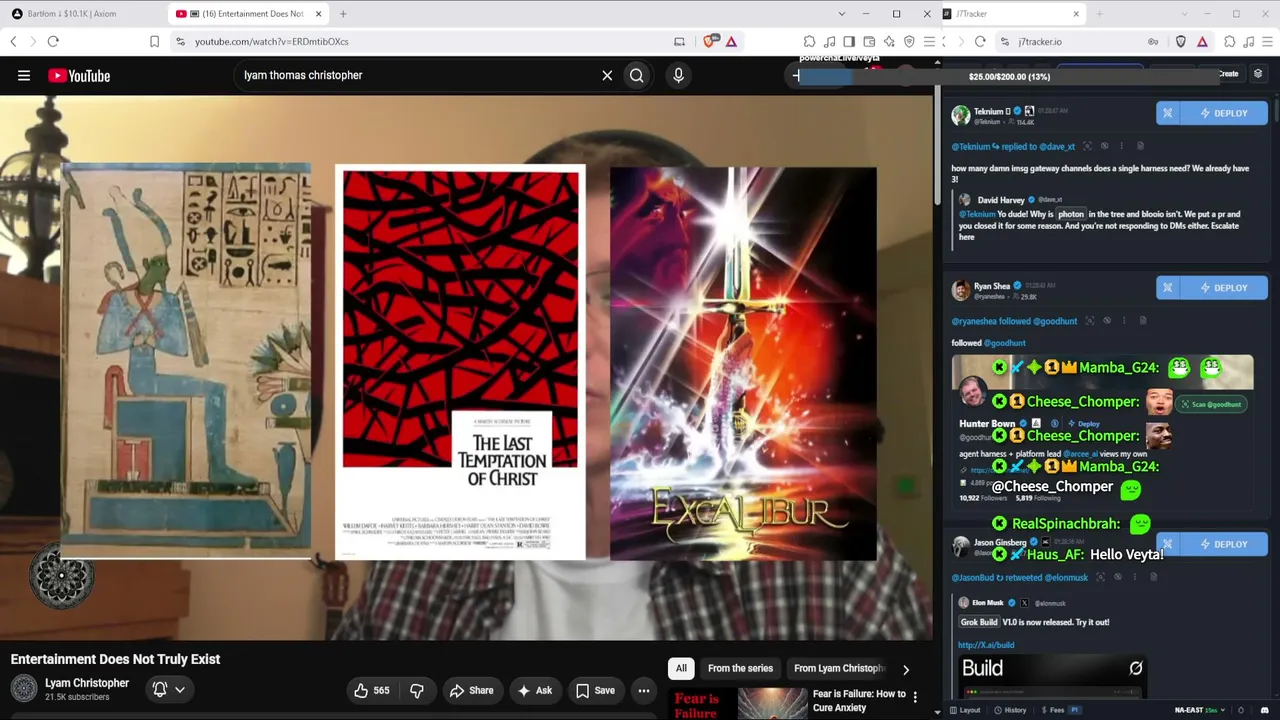Show next filter chips with right chevron
The image size is (1280, 720).
coord(906,669)
